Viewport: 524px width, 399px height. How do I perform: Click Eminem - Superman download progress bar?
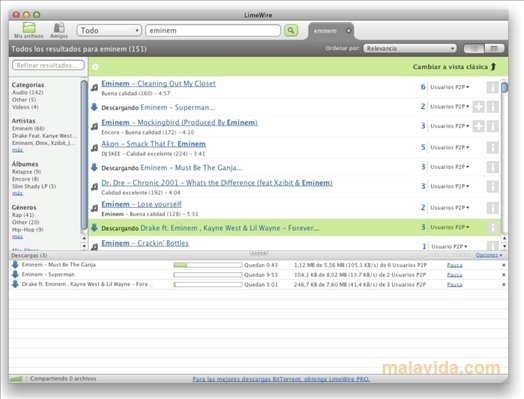pyautogui.click(x=208, y=275)
